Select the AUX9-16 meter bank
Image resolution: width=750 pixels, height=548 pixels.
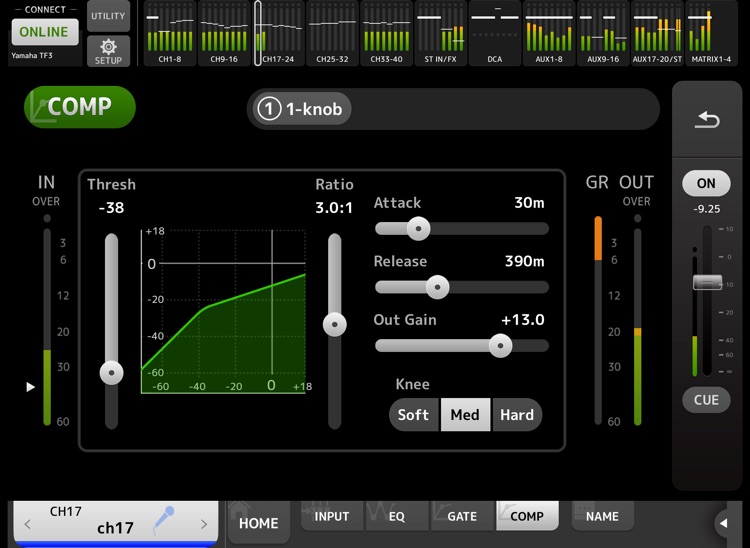coord(603,33)
